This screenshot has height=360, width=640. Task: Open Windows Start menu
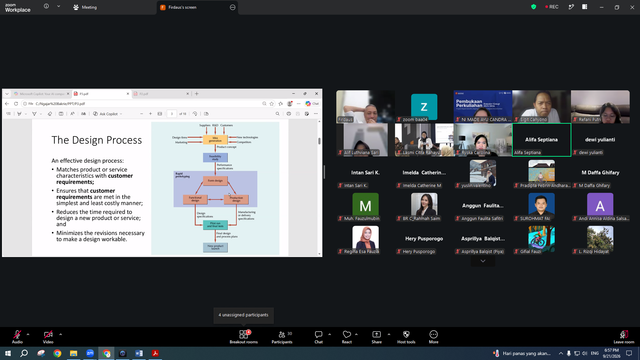pos(7,353)
